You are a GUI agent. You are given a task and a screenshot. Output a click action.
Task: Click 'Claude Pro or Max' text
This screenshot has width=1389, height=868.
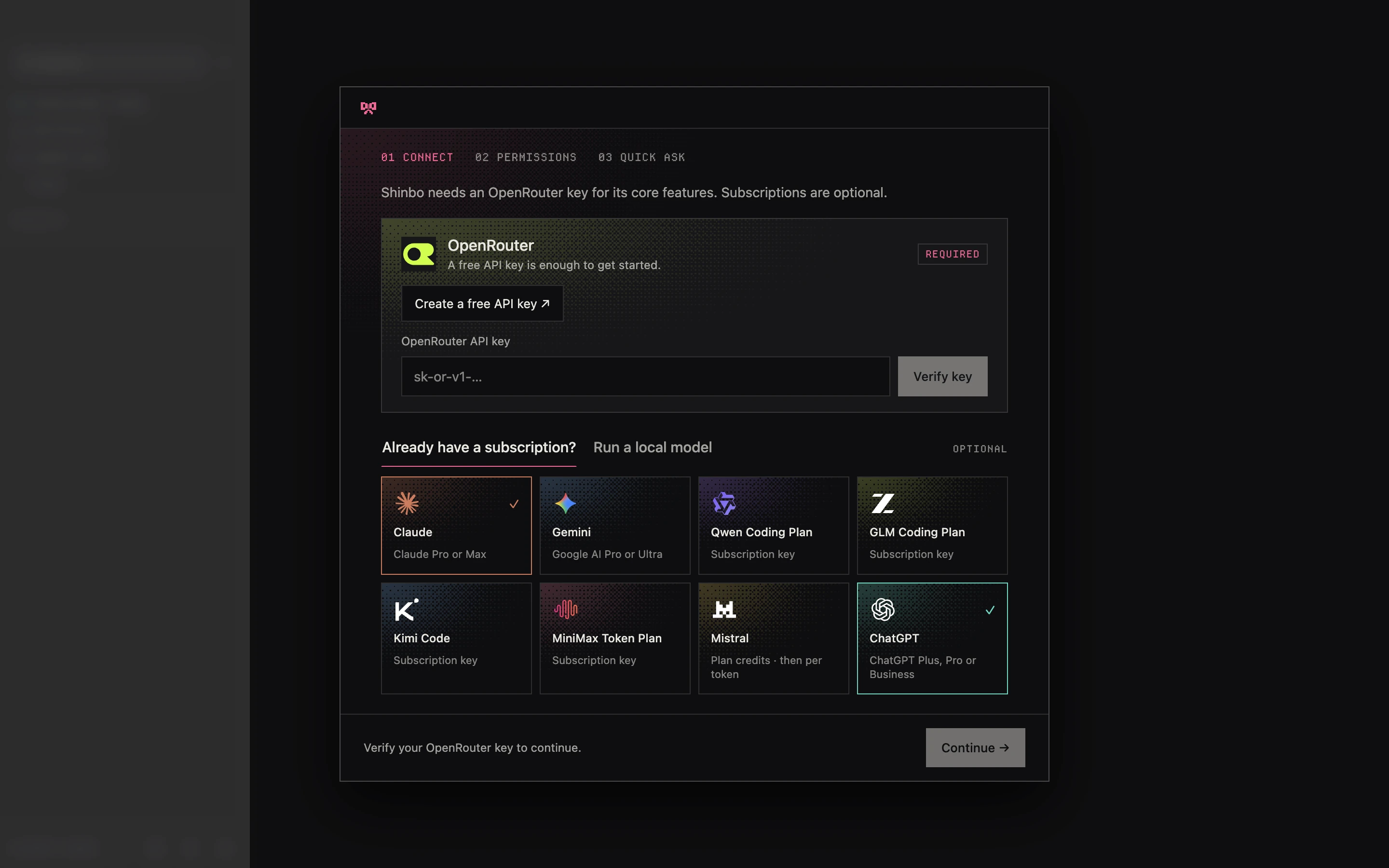tap(440, 554)
